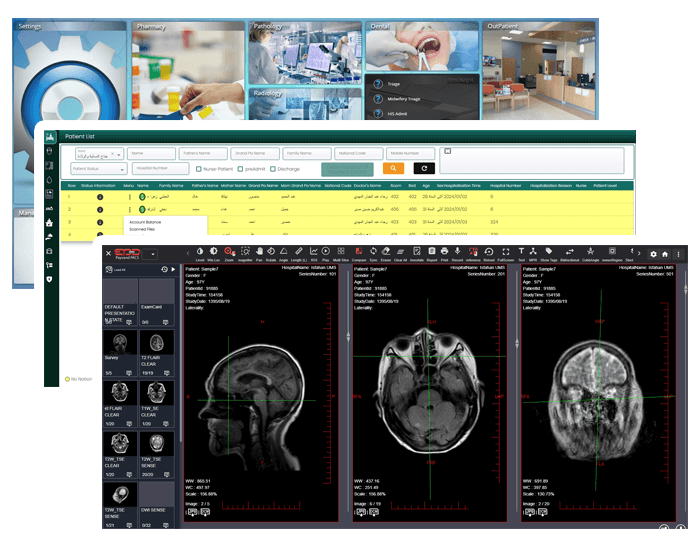The height and width of the screenshot is (542, 700).
Task: Open the Pathology module tile
Action: [x=305, y=52]
